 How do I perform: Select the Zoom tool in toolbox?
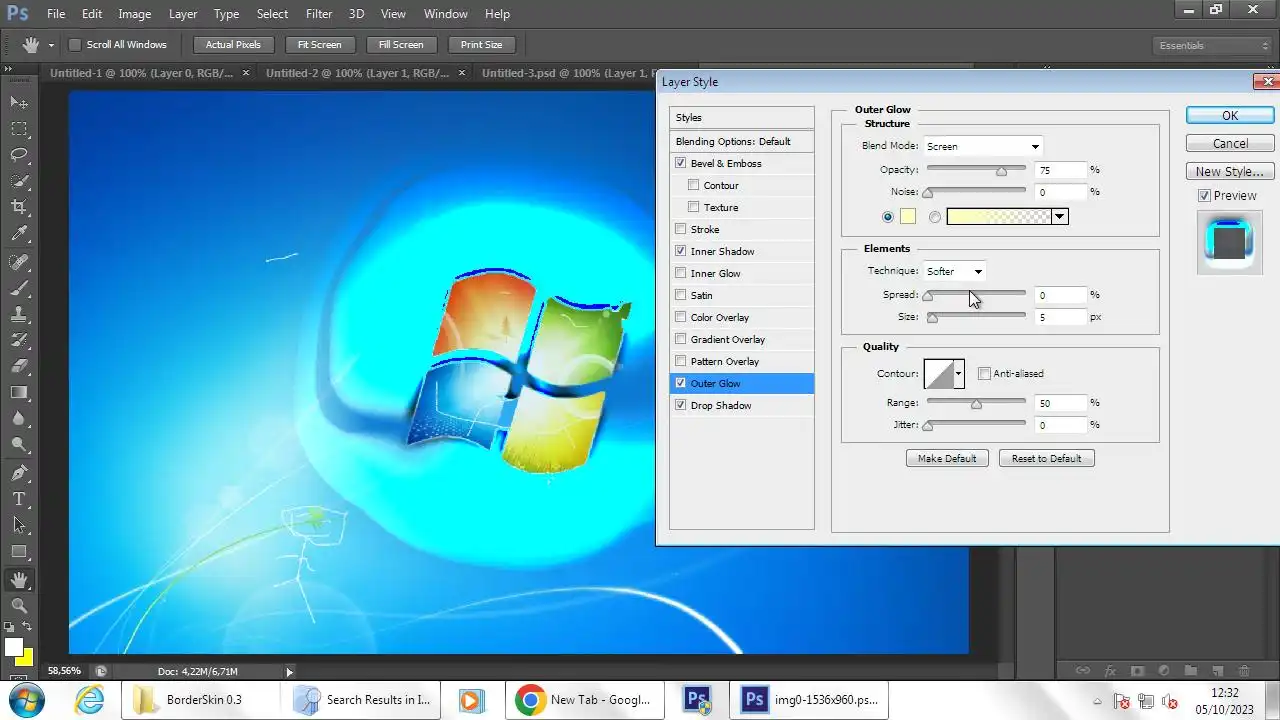pos(19,606)
